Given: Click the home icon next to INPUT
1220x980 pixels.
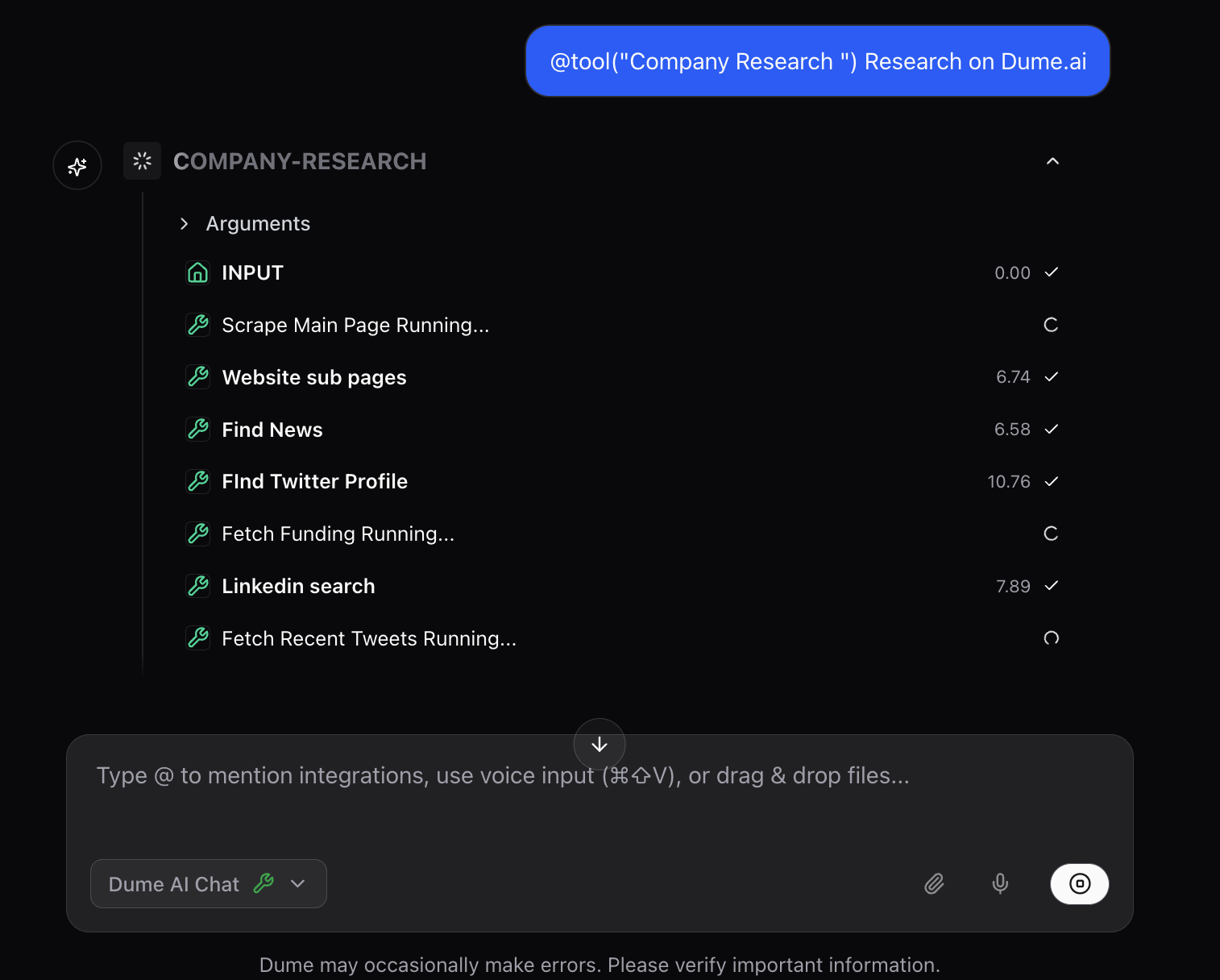Looking at the screenshot, I should coord(197,272).
